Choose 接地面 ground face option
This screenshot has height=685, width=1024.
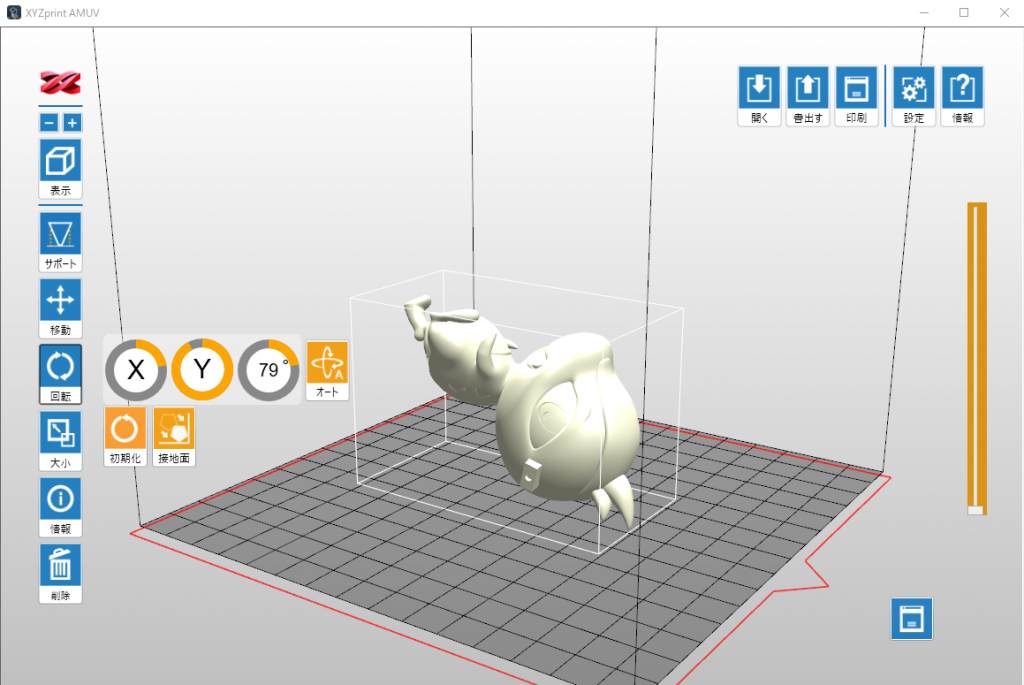pyautogui.click(x=174, y=436)
